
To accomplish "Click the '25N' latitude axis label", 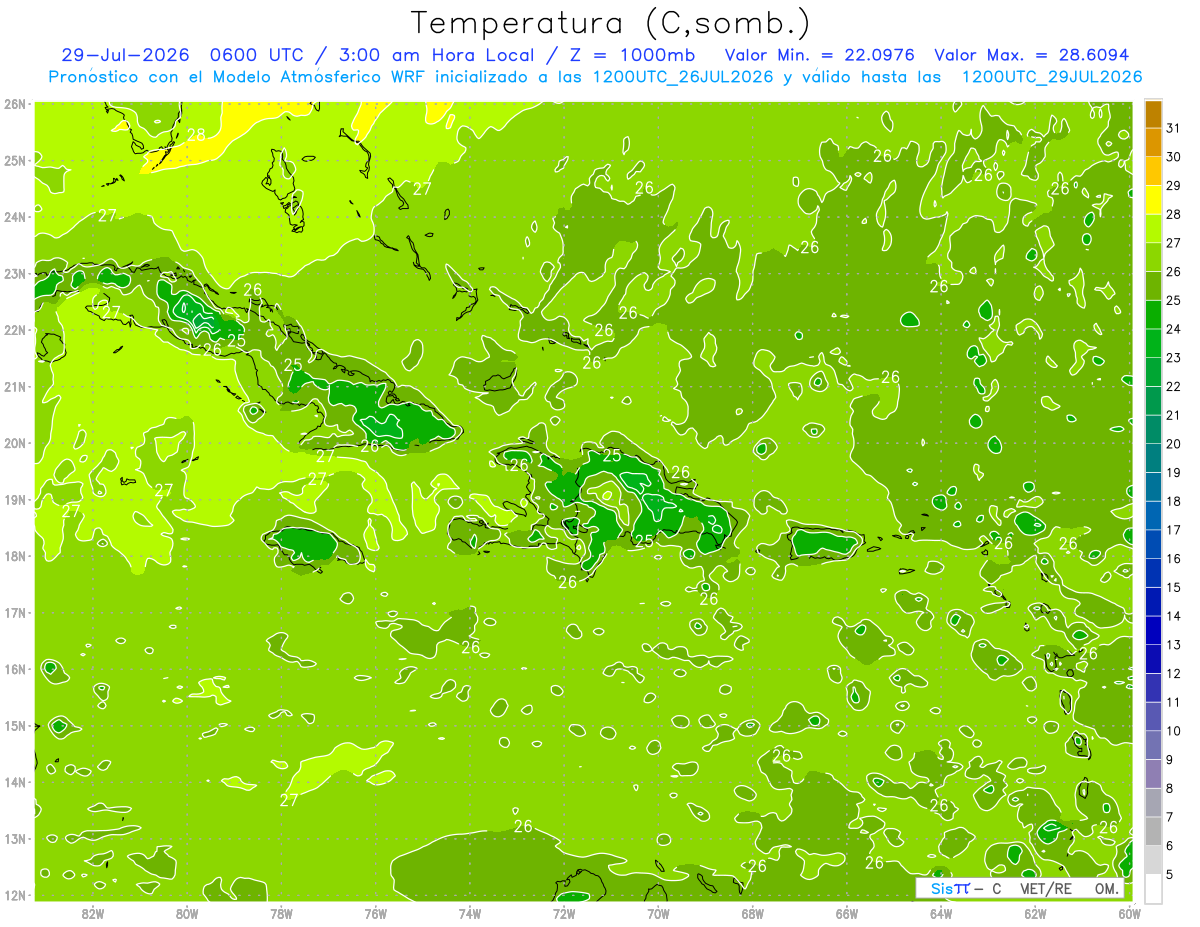I will coord(15,160).
